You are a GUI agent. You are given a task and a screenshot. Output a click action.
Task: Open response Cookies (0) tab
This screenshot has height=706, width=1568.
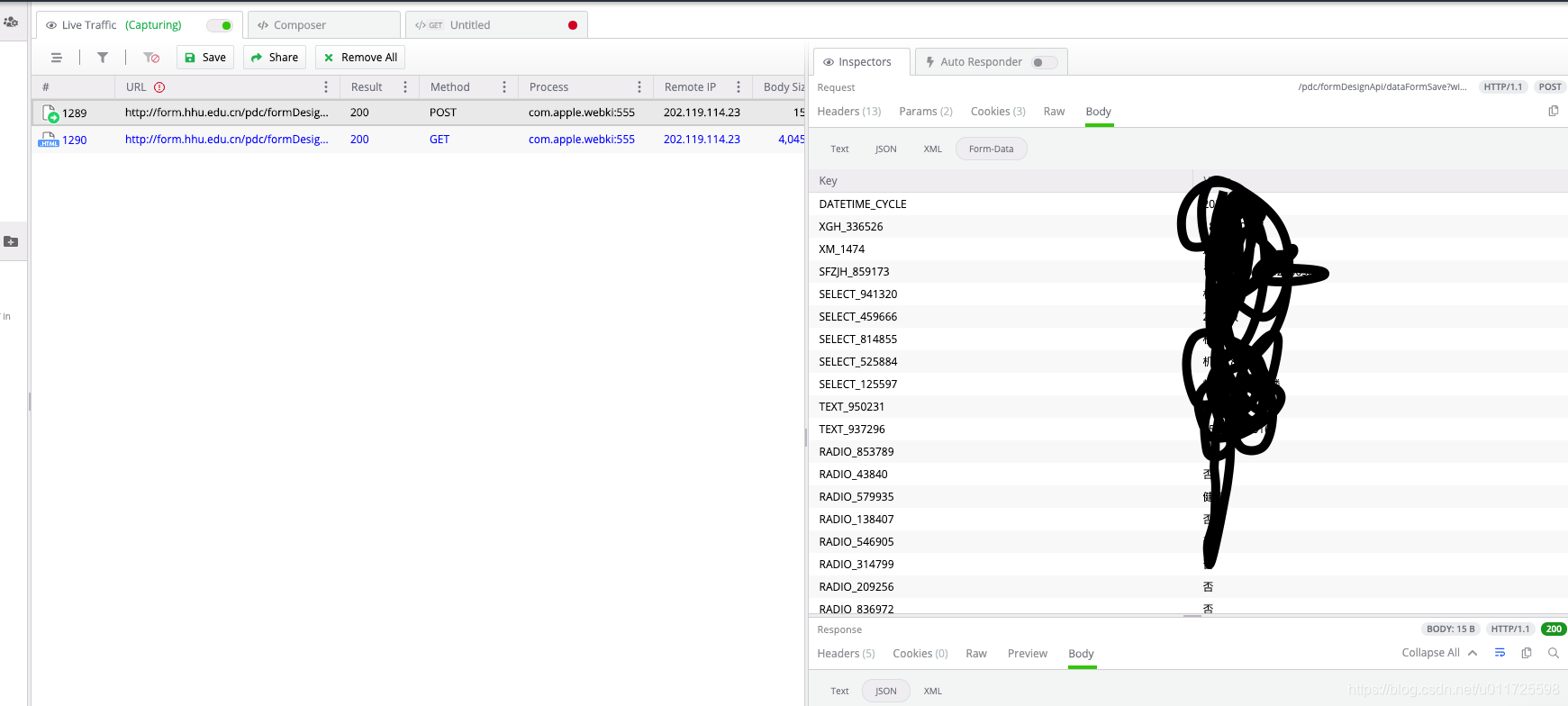(x=920, y=654)
